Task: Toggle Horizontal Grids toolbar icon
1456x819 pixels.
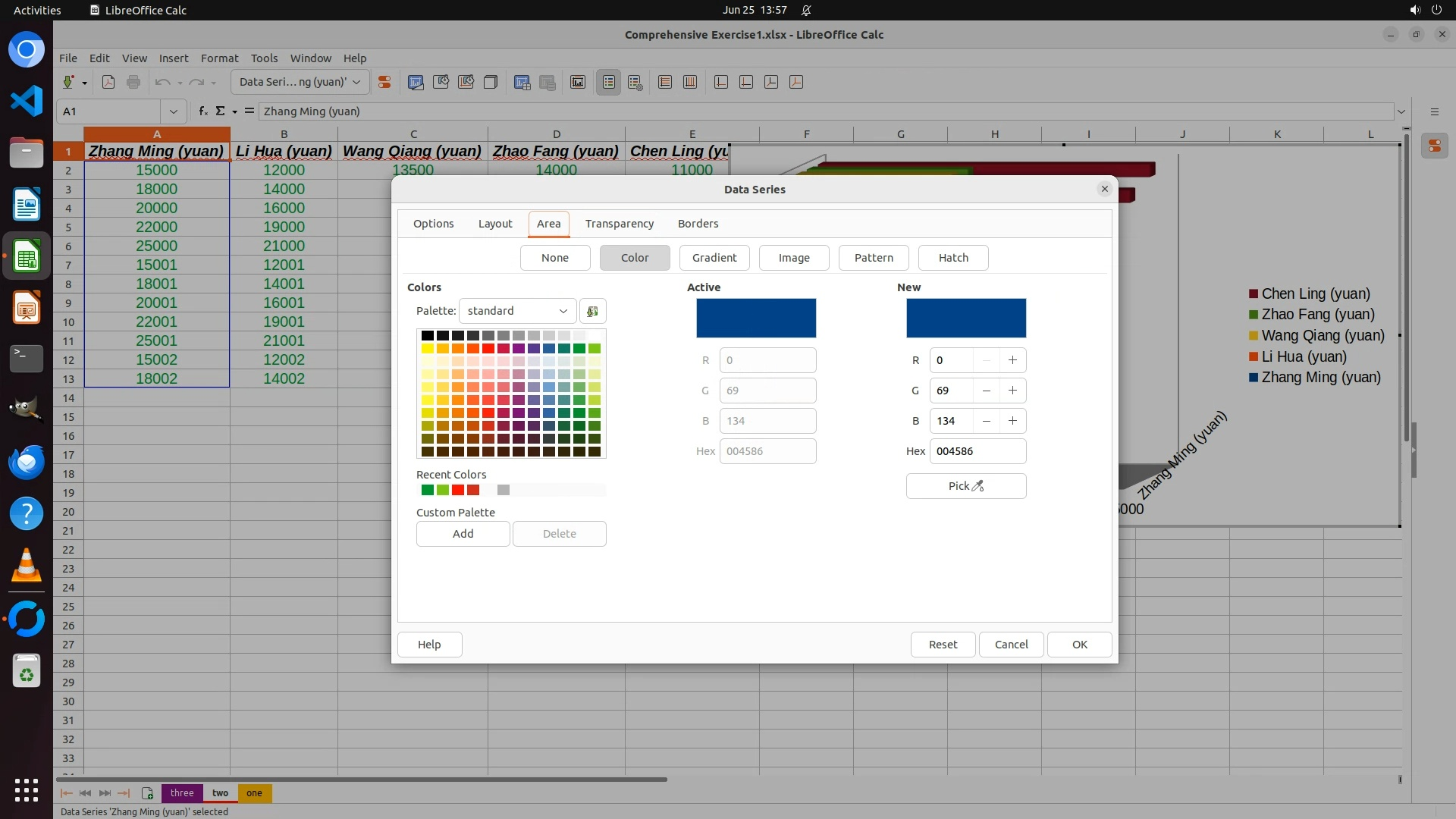Action: pos(665,82)
